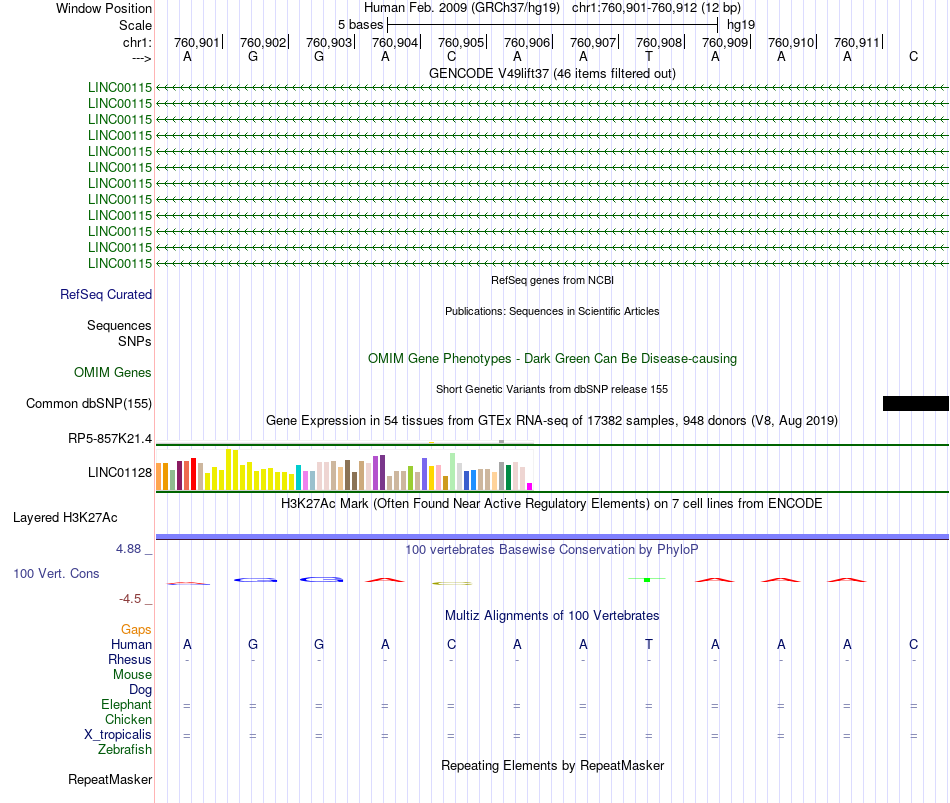The width and height of the screenshot is (950, 803).
Task: Click the 760,911 position label
Action: [857, 42]
